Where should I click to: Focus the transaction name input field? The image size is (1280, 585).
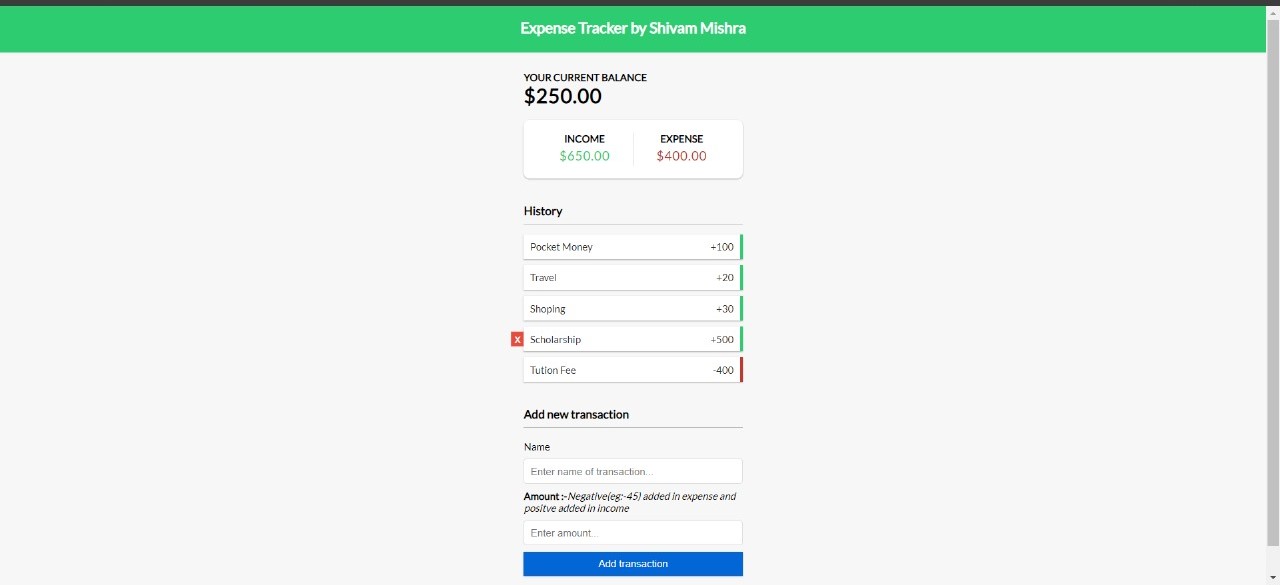point(632,471)
